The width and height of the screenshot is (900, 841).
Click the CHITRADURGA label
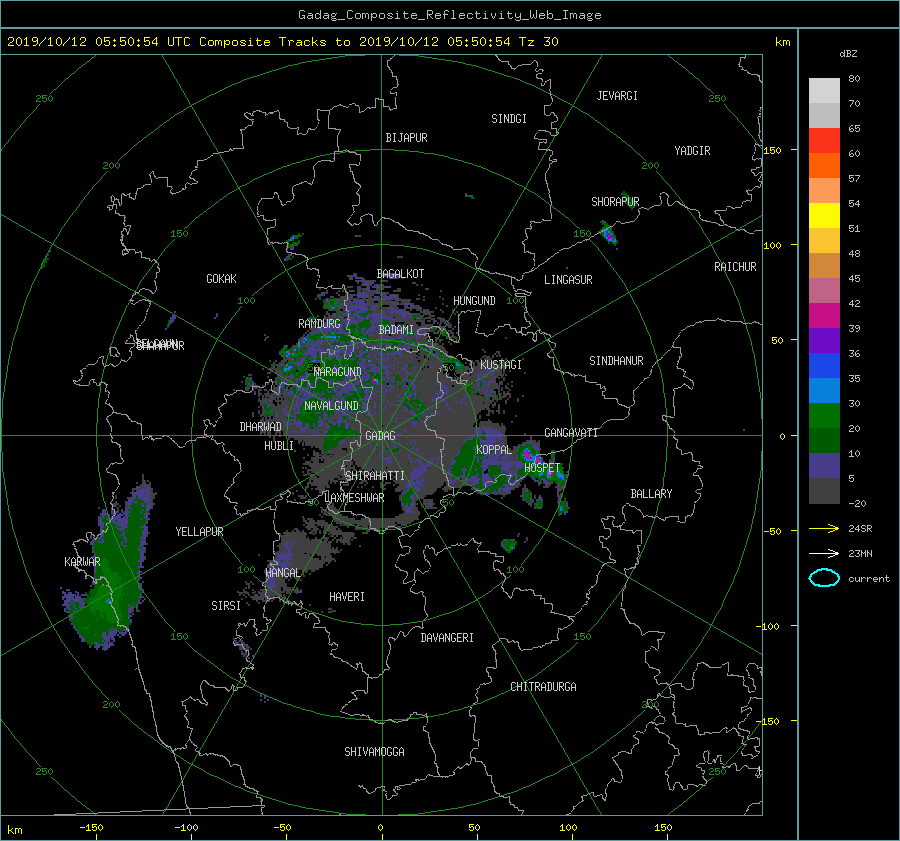pos(543,687)
